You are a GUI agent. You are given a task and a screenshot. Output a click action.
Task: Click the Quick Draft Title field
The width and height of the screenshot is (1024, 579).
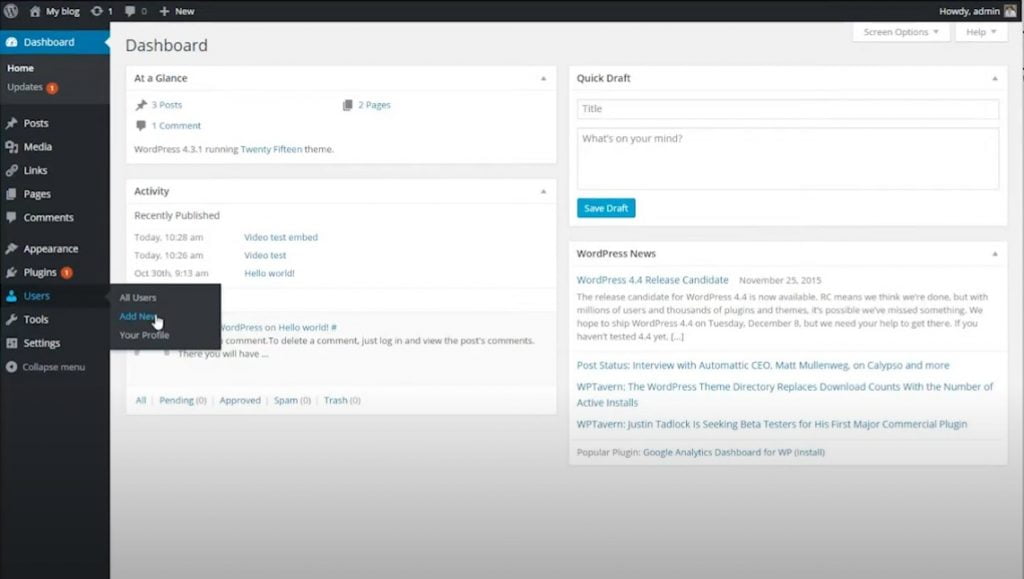pyautogui.click(x=787, y=109)
